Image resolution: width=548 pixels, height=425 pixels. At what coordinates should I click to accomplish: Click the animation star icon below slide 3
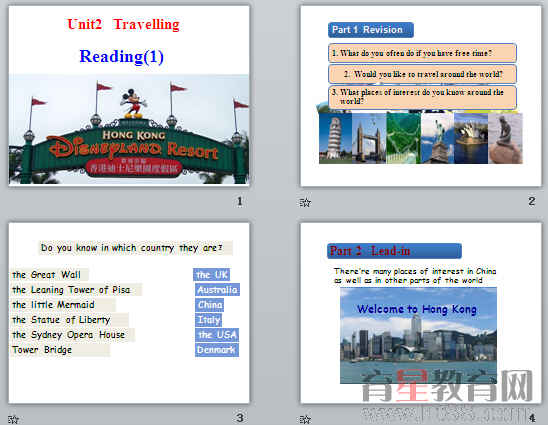[13, 419]
